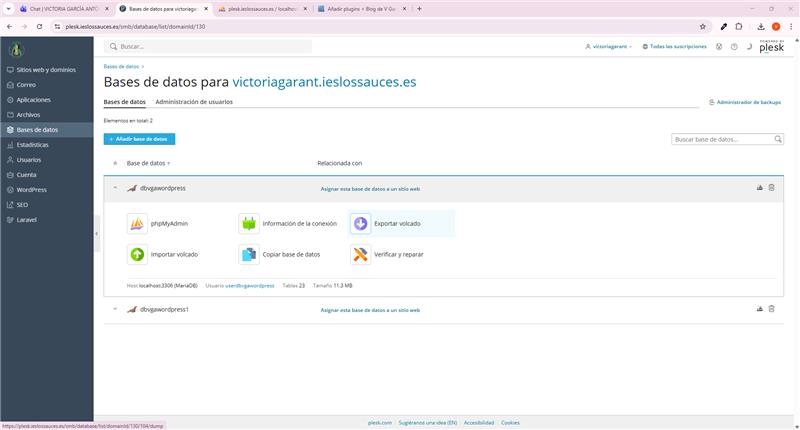
Task: Click the Verificar y reparar icon
Action: pyautogui.click(x=360, y=254)
